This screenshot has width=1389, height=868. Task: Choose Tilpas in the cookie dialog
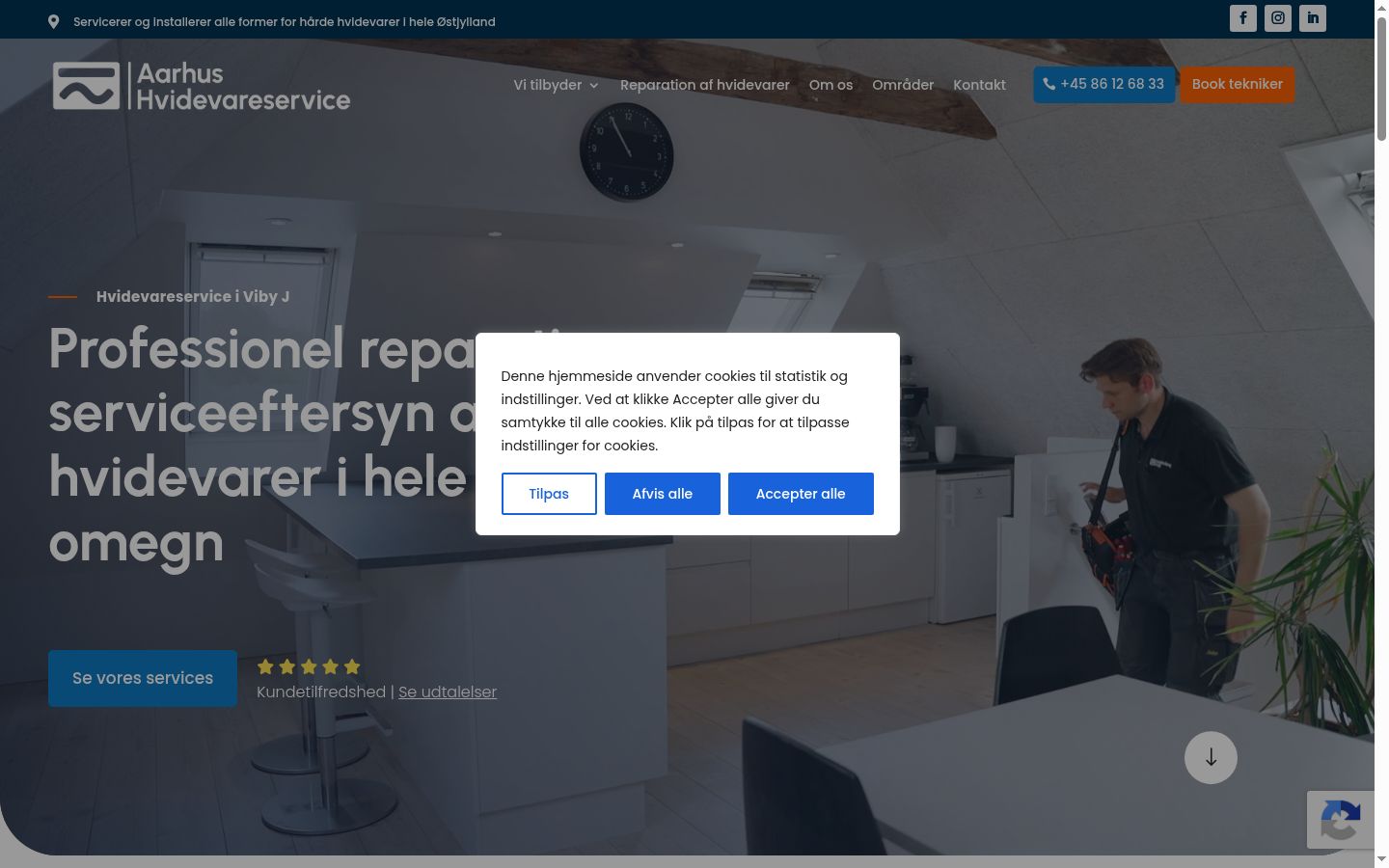(x=549, y=494)
